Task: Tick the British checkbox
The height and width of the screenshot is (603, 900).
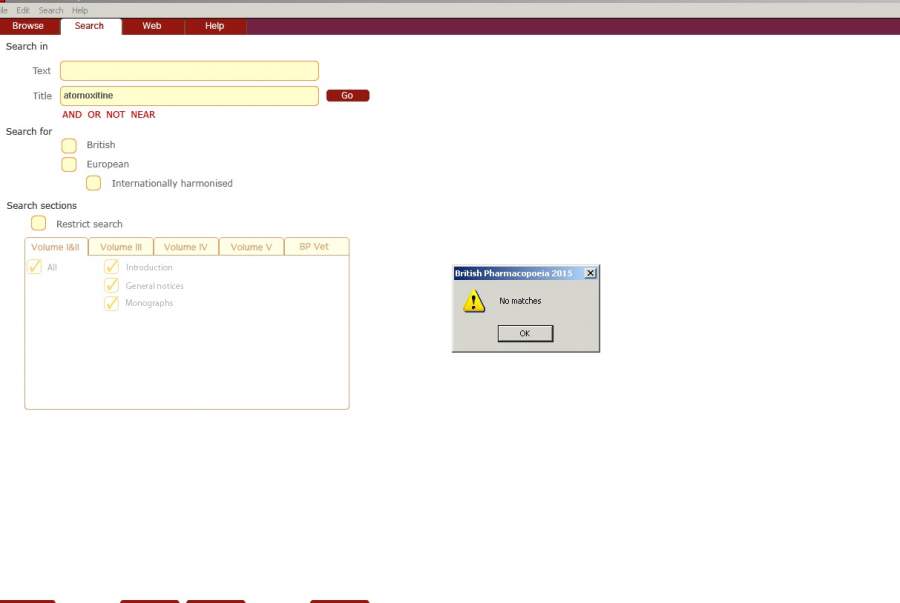Action: [69, 145]
